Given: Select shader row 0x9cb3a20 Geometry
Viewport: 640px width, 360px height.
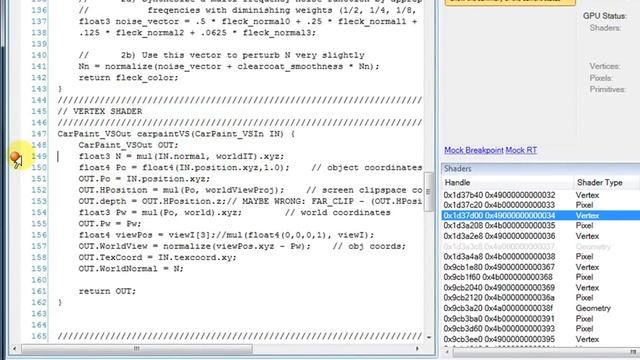Looking at the screenshot, I should 540,308.
